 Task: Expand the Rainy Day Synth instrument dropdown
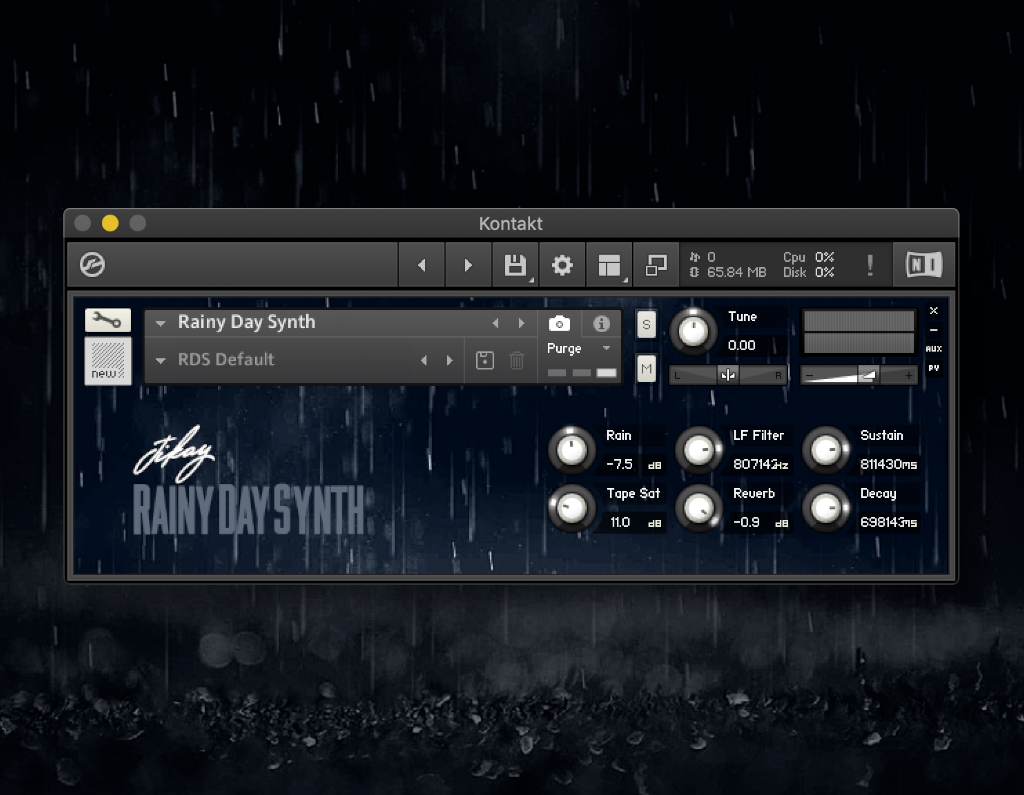coord(160,323)
